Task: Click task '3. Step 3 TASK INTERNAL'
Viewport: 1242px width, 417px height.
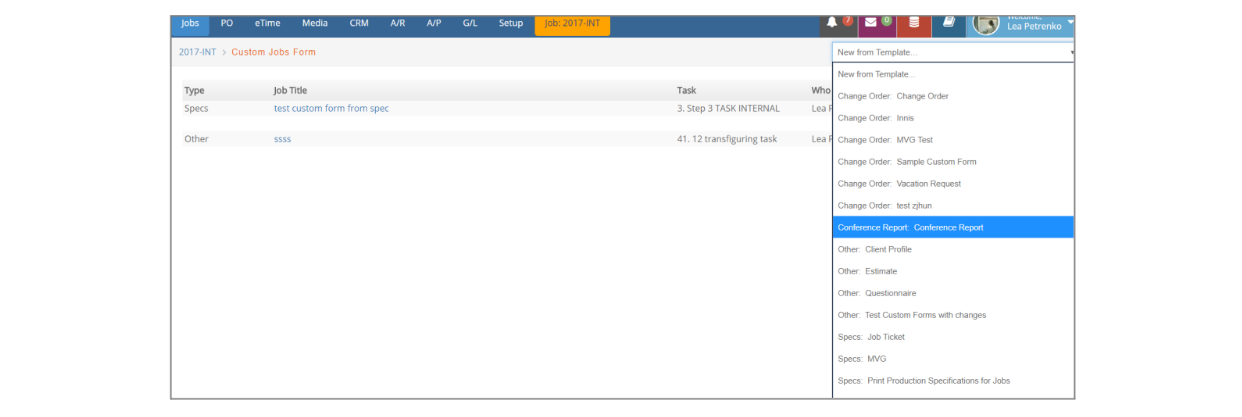Action: point(728,108)
